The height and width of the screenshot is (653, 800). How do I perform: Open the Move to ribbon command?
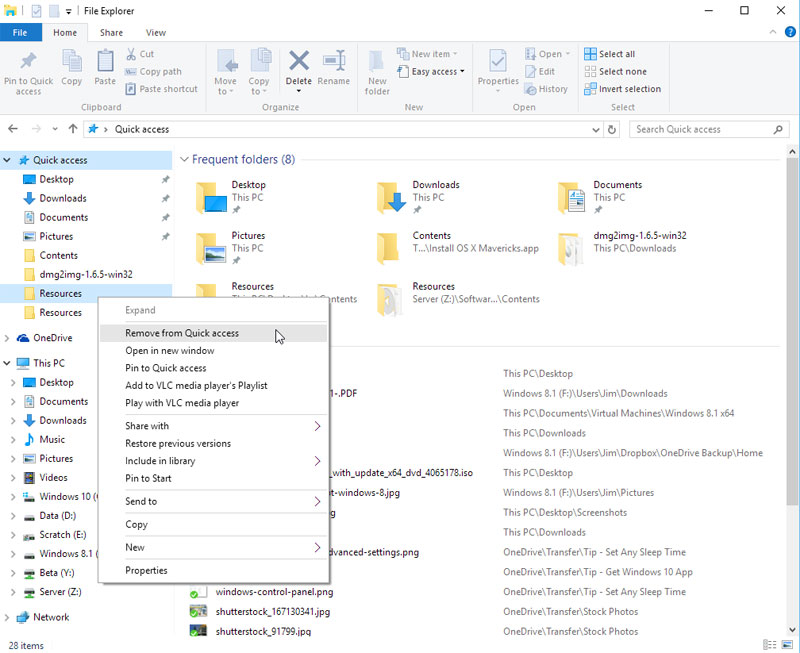coord(226,72)
